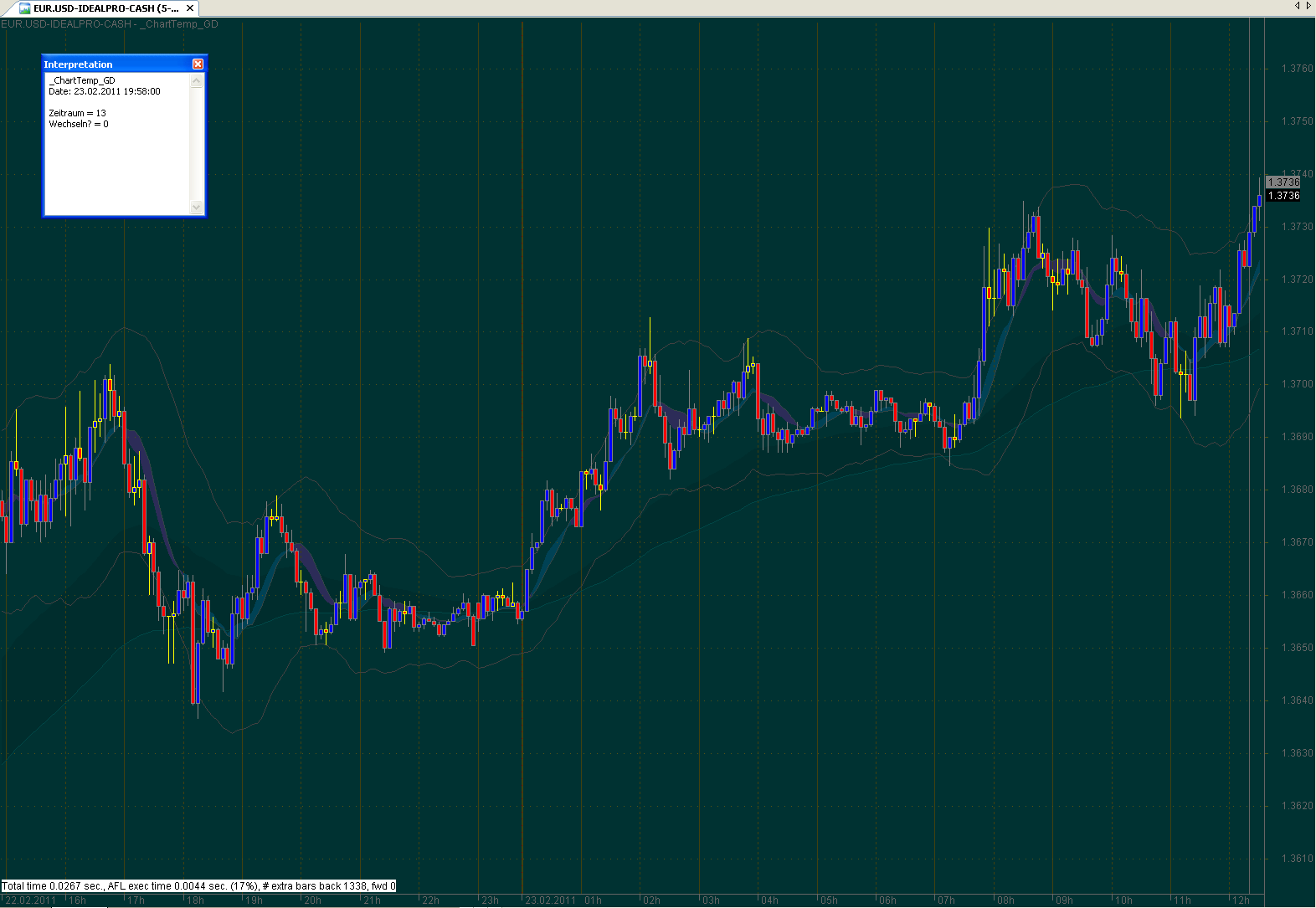Click the 1.3680 price axis label
Viewport: 1316px width, 908px height.
1297,490
